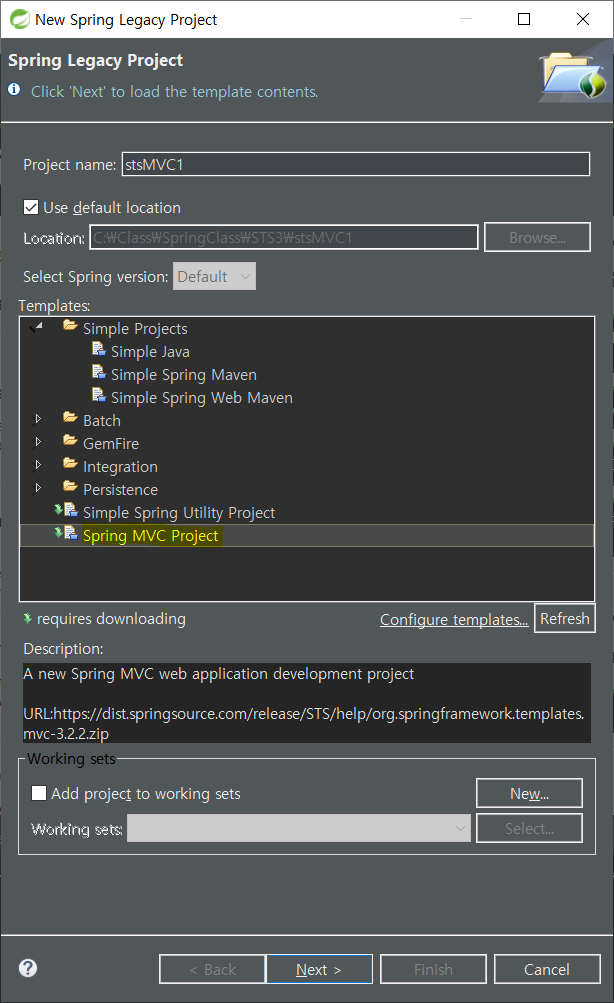
Task: Click the Back button
Action: 212,969
